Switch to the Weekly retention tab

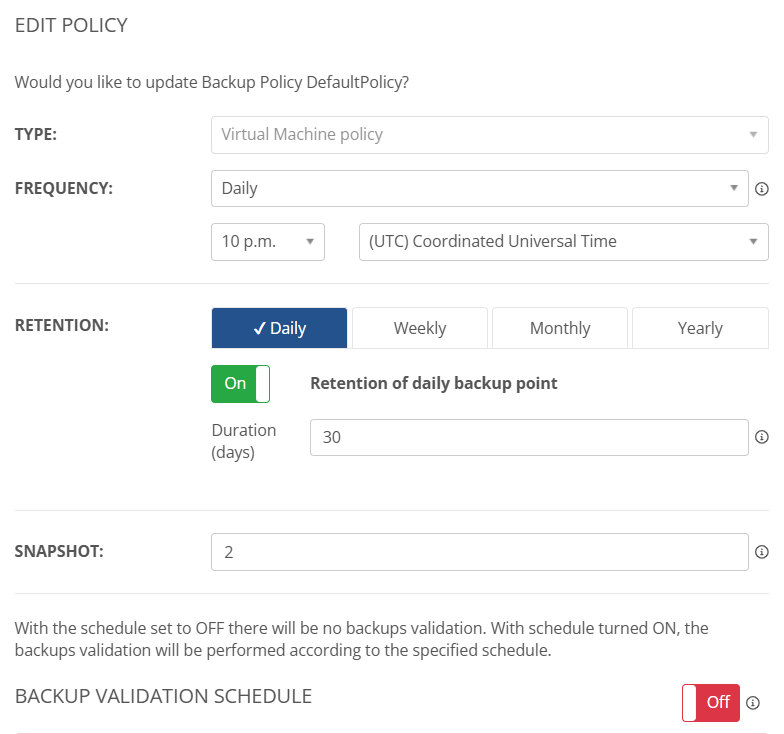pos(420,328)
